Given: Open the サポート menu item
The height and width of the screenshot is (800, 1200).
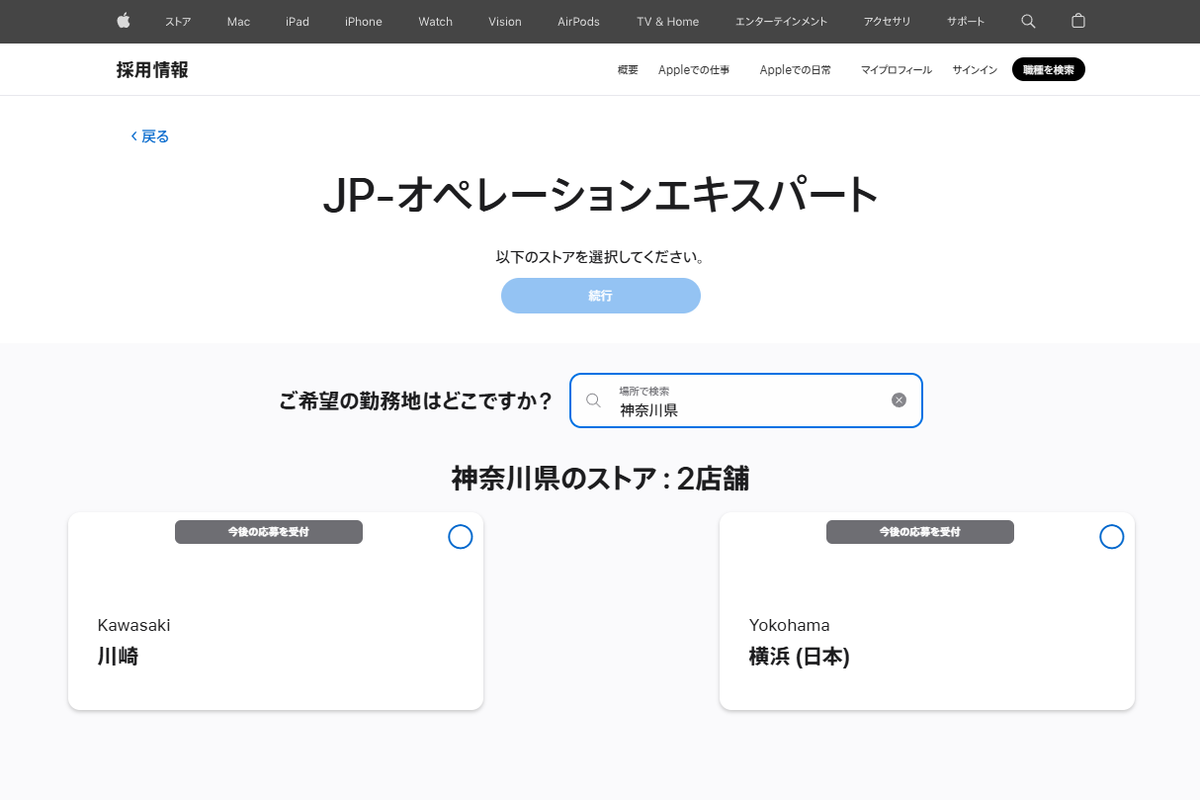Looking at the screenshot, I should click(x=966, y=21).
